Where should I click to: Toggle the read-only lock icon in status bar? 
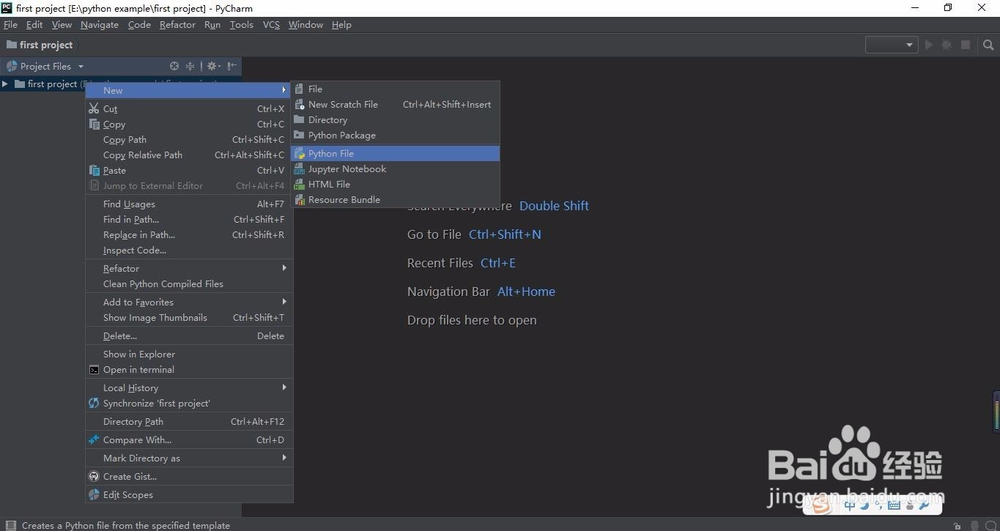[x=957, y=525]
